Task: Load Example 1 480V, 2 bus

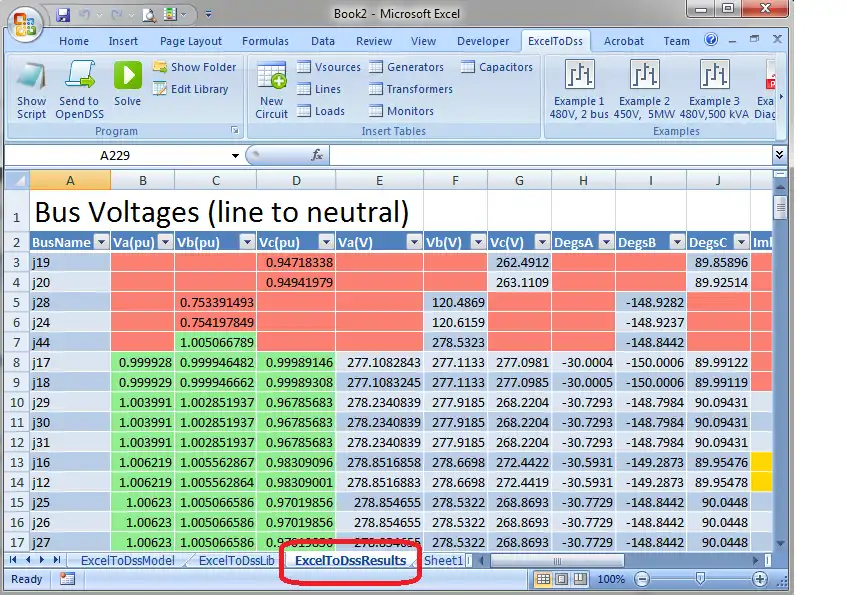Action: 579,90
